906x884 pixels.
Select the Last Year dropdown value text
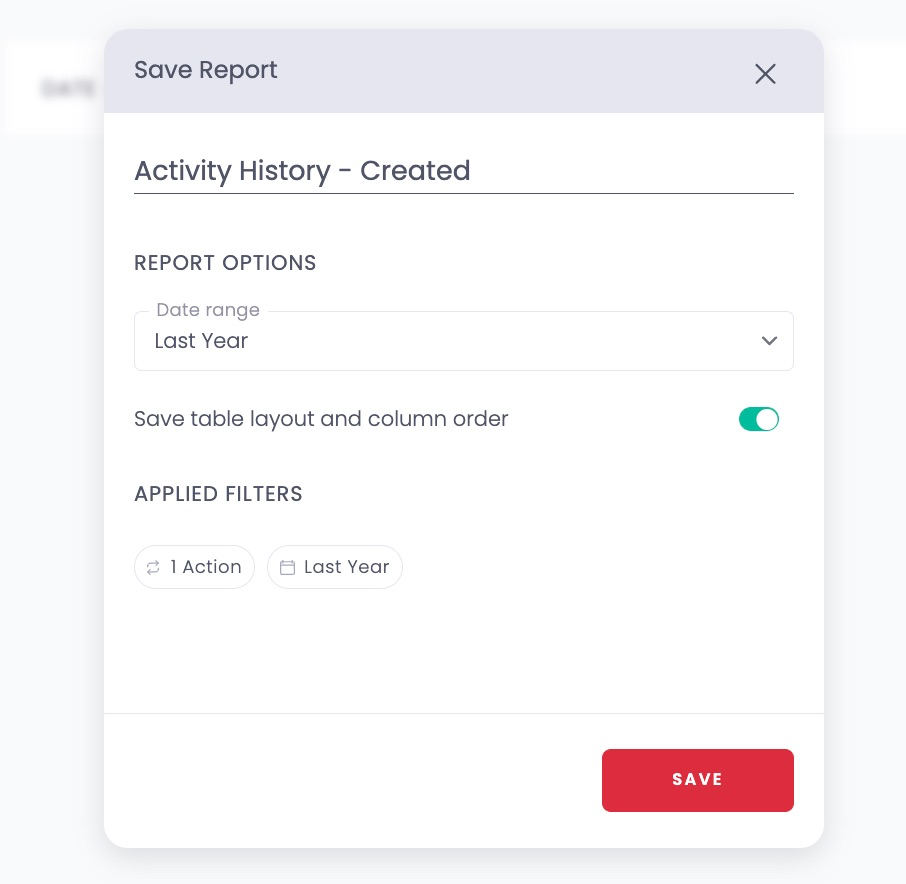(201, 341)
